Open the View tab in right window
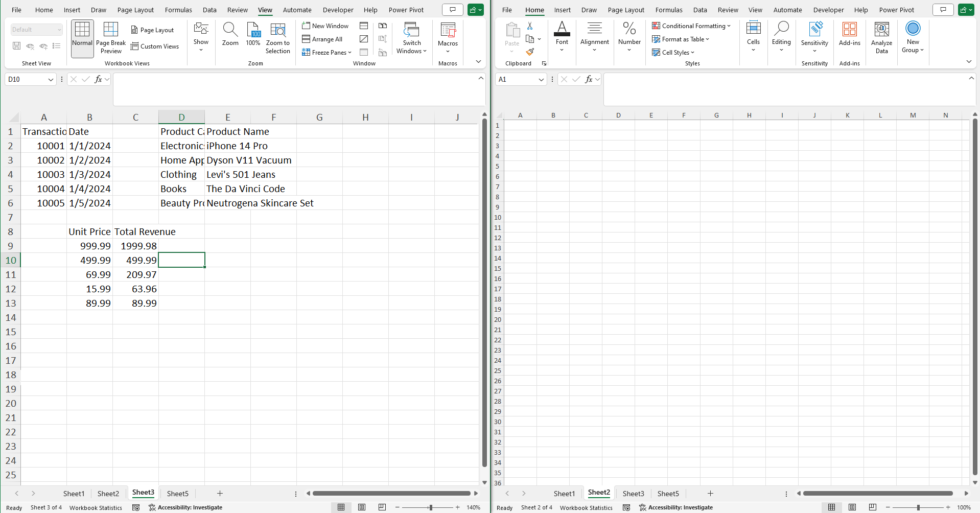The width and height of the screenshot is (980, 513). 755,10
